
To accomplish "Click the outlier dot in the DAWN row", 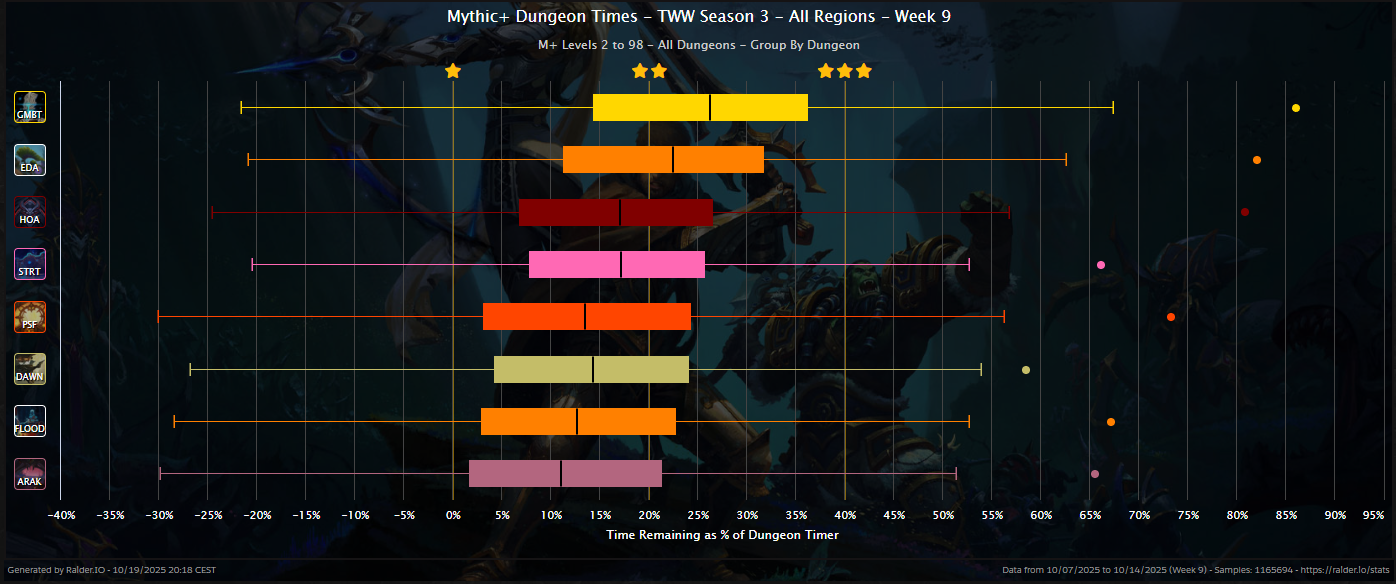I will tap(1025, 370).
